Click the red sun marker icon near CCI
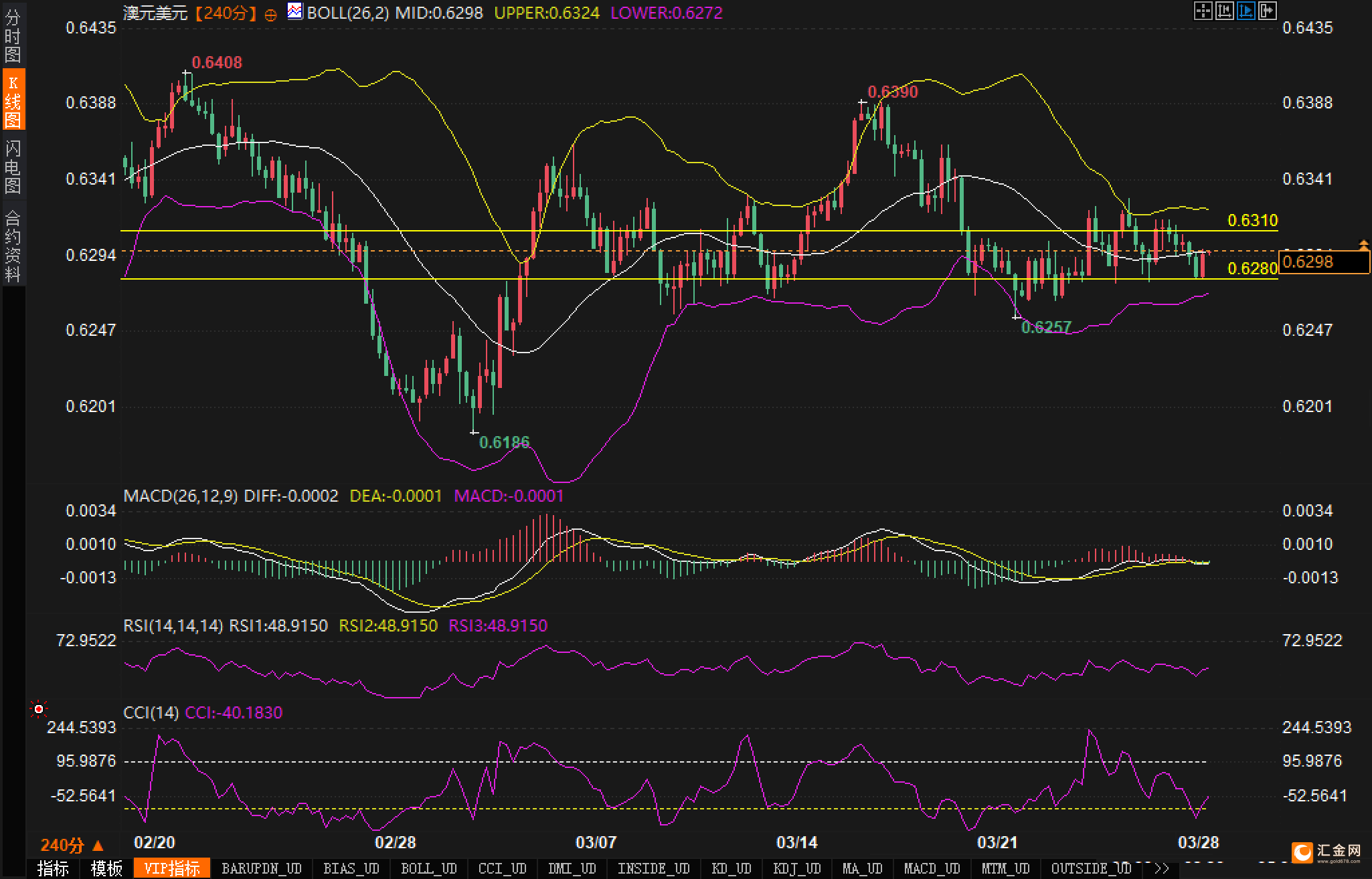The height and width of the screenshot is (879, 1372). coord(39,709)
